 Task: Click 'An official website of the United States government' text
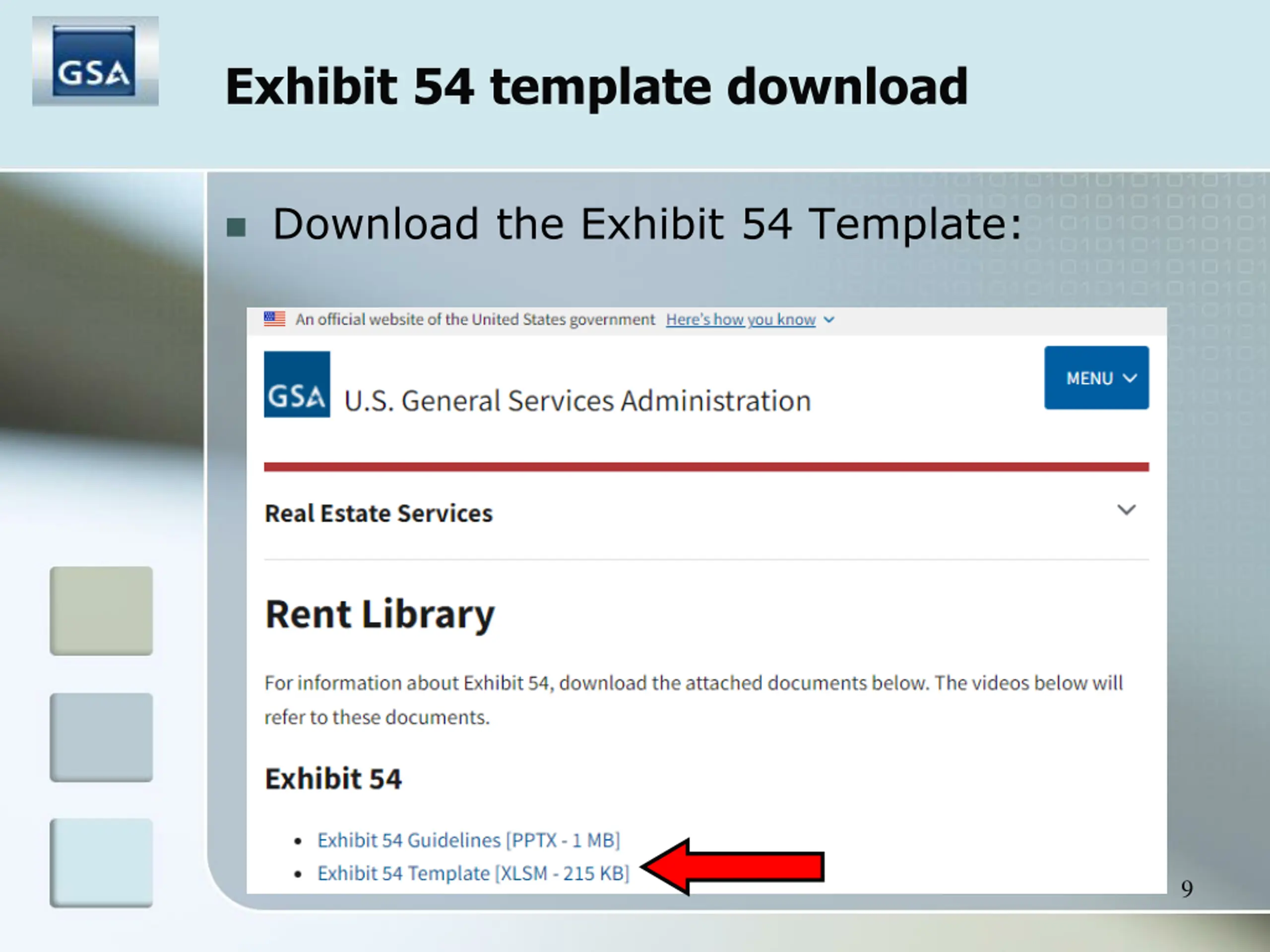[475, 320]
